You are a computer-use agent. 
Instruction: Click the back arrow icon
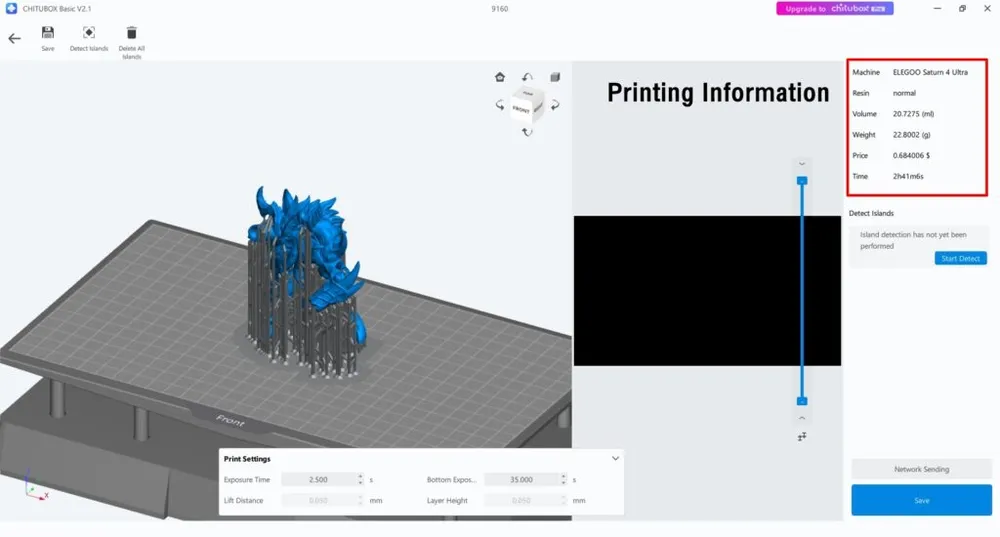[x=14, y=39]
